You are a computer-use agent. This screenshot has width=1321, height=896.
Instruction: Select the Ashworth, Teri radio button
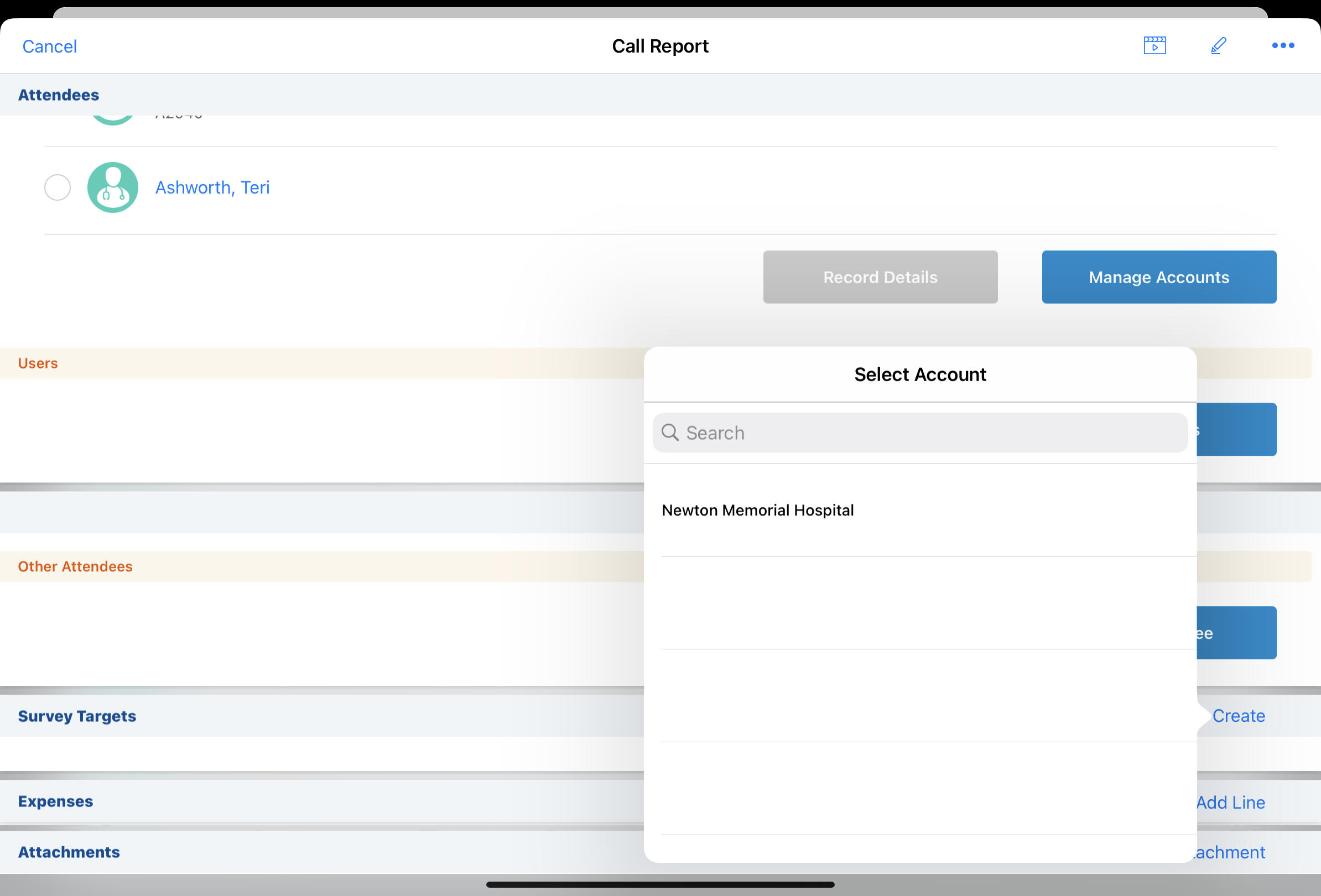pos(58,187)
